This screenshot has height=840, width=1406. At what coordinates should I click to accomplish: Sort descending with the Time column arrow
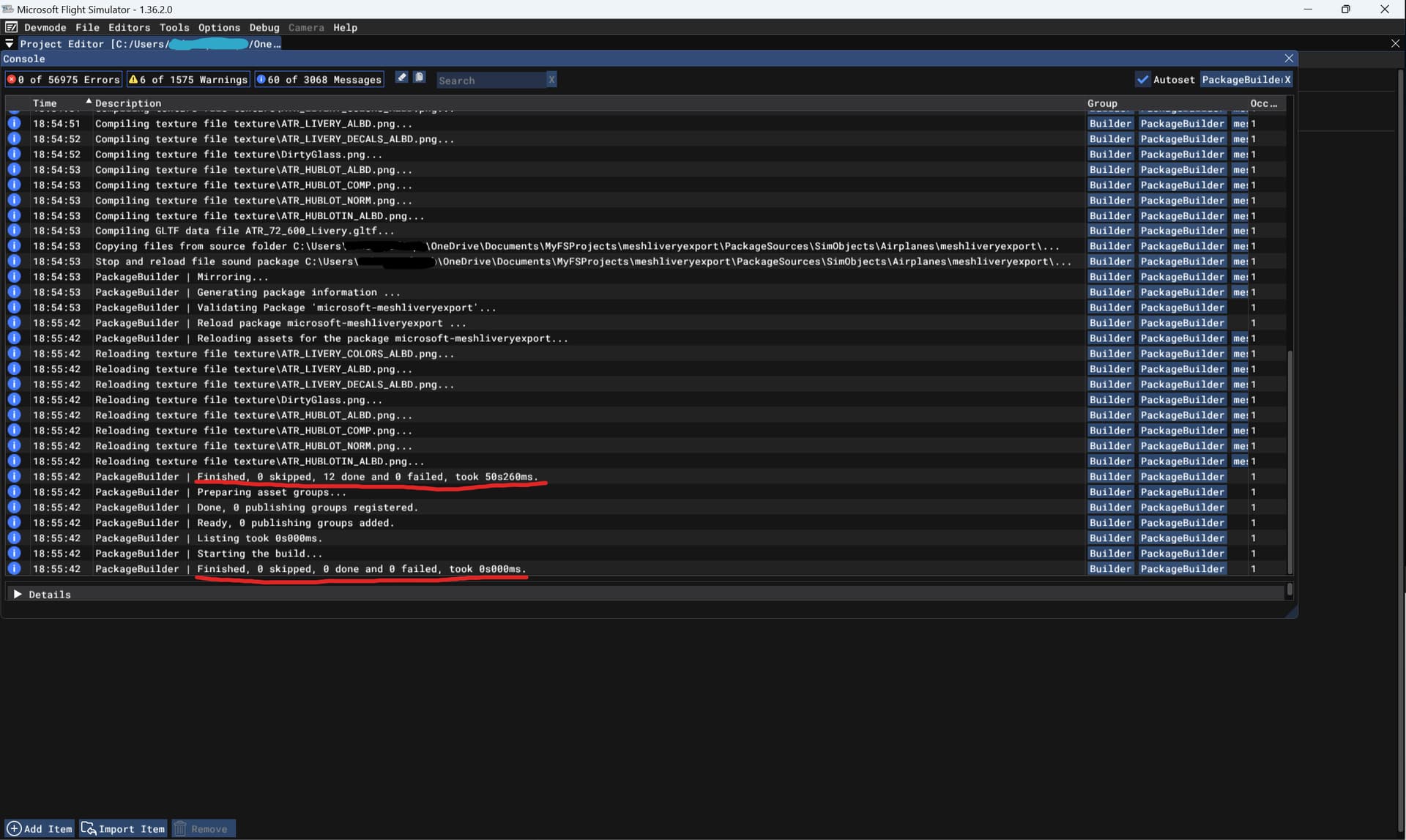(x=88, y=101)
